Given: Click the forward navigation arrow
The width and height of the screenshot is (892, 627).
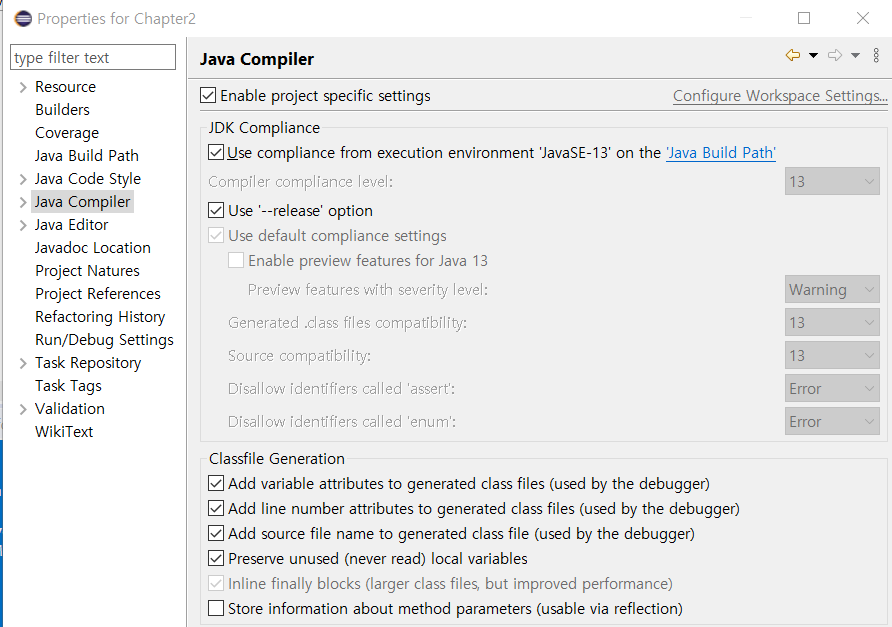Looking at the screenshot, I should click(835, 55).
